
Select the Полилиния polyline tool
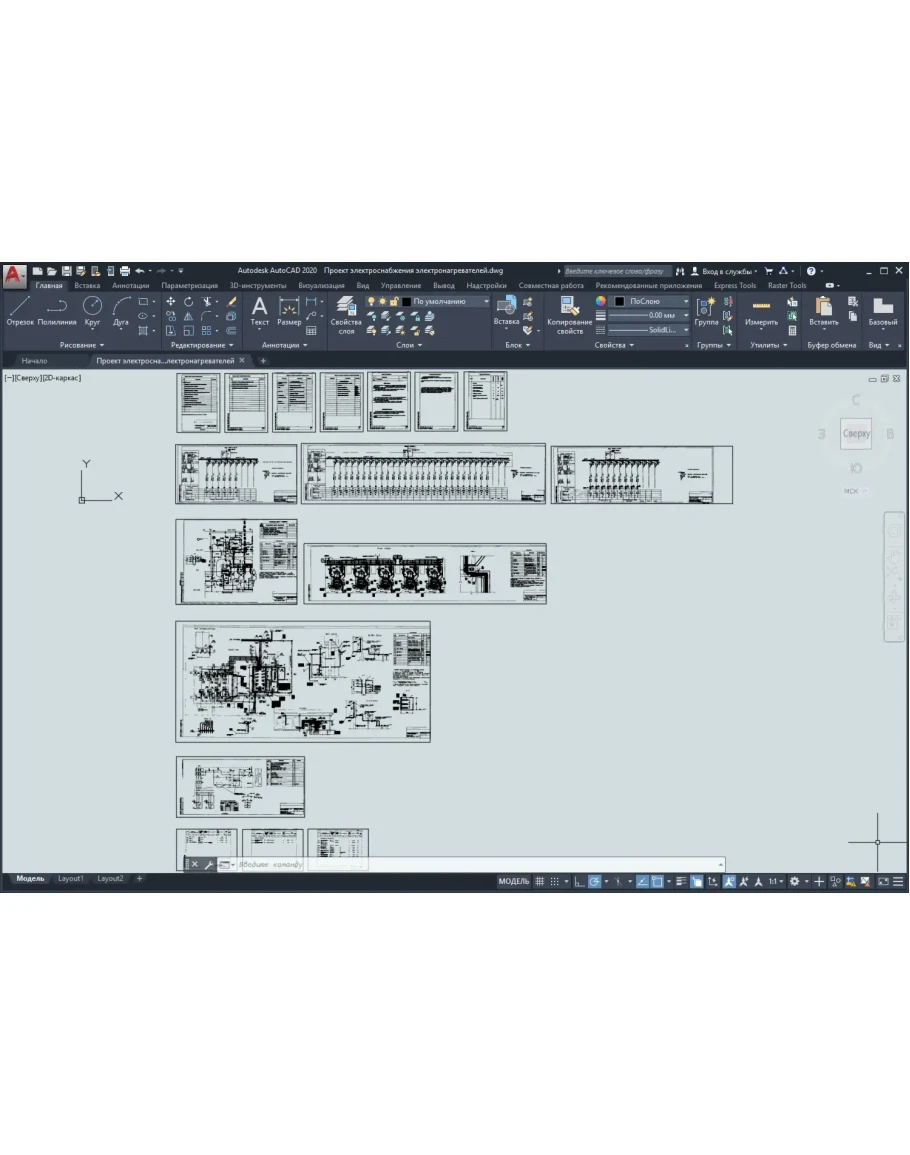point(57,309)
